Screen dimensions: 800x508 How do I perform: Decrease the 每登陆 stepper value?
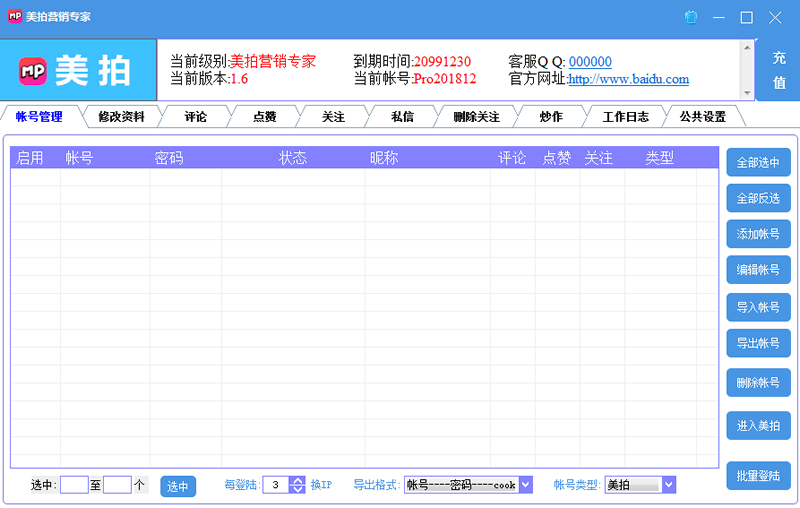click(x=297, y=489)
